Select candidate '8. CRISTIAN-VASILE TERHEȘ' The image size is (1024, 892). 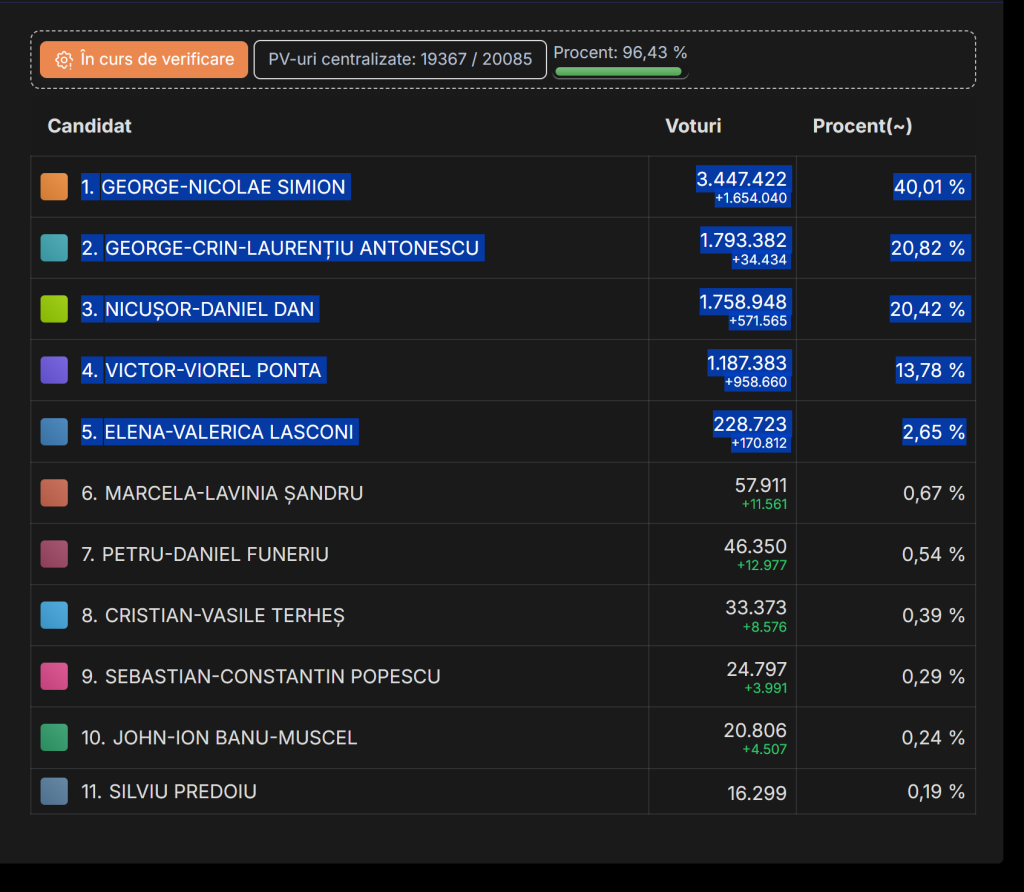point(213,616)
